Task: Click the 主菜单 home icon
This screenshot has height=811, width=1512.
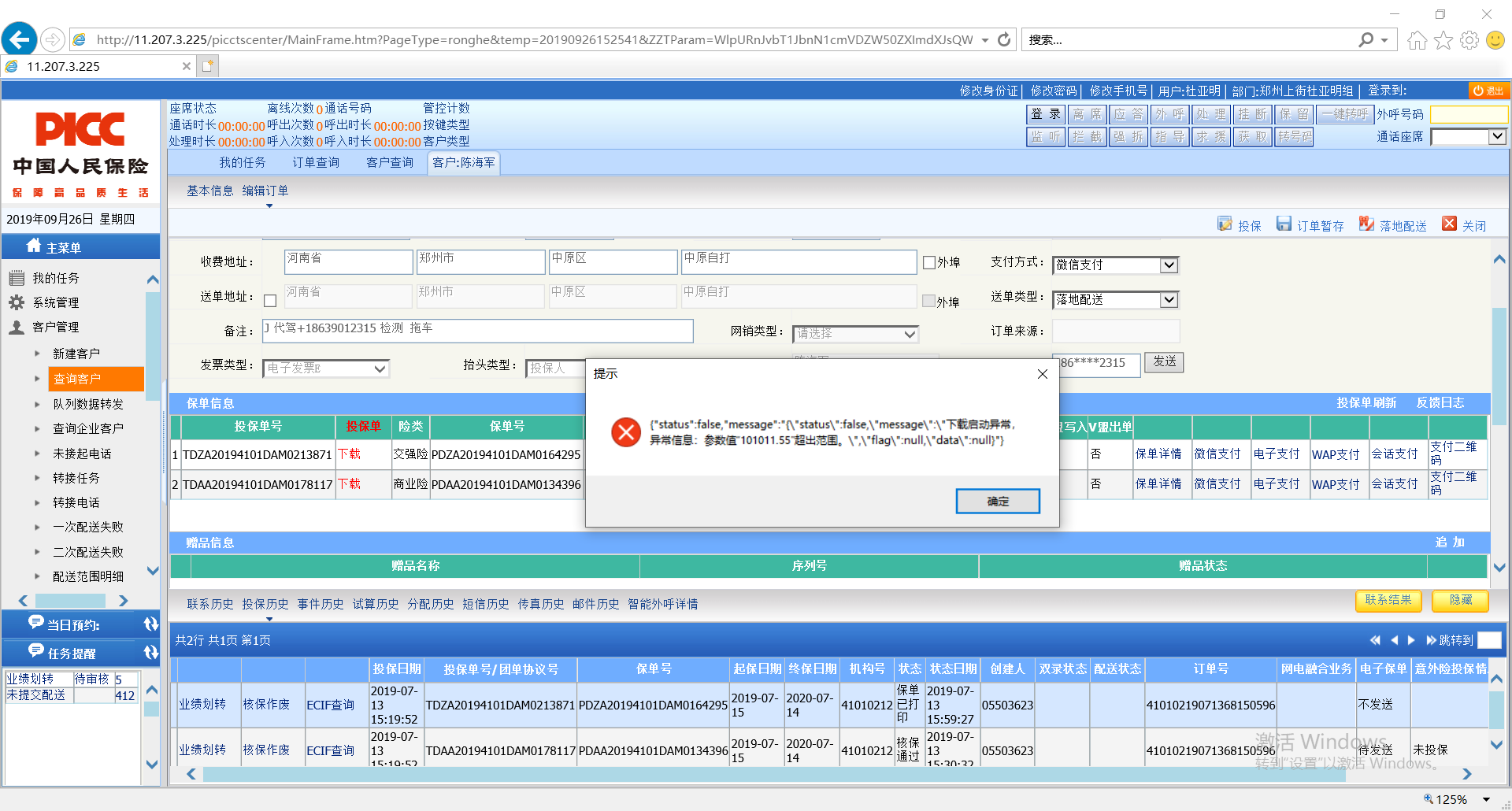Action: [x=34, y=246]
